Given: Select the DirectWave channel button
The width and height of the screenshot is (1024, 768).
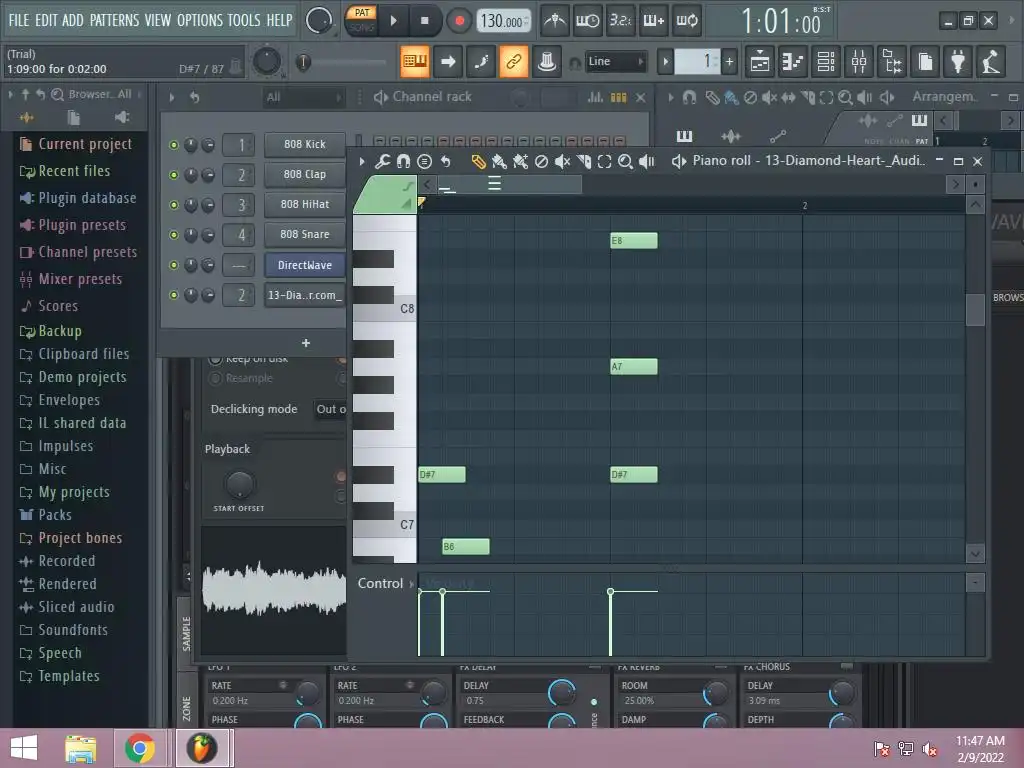Looking at the screenshot, I should click(304, 265).
